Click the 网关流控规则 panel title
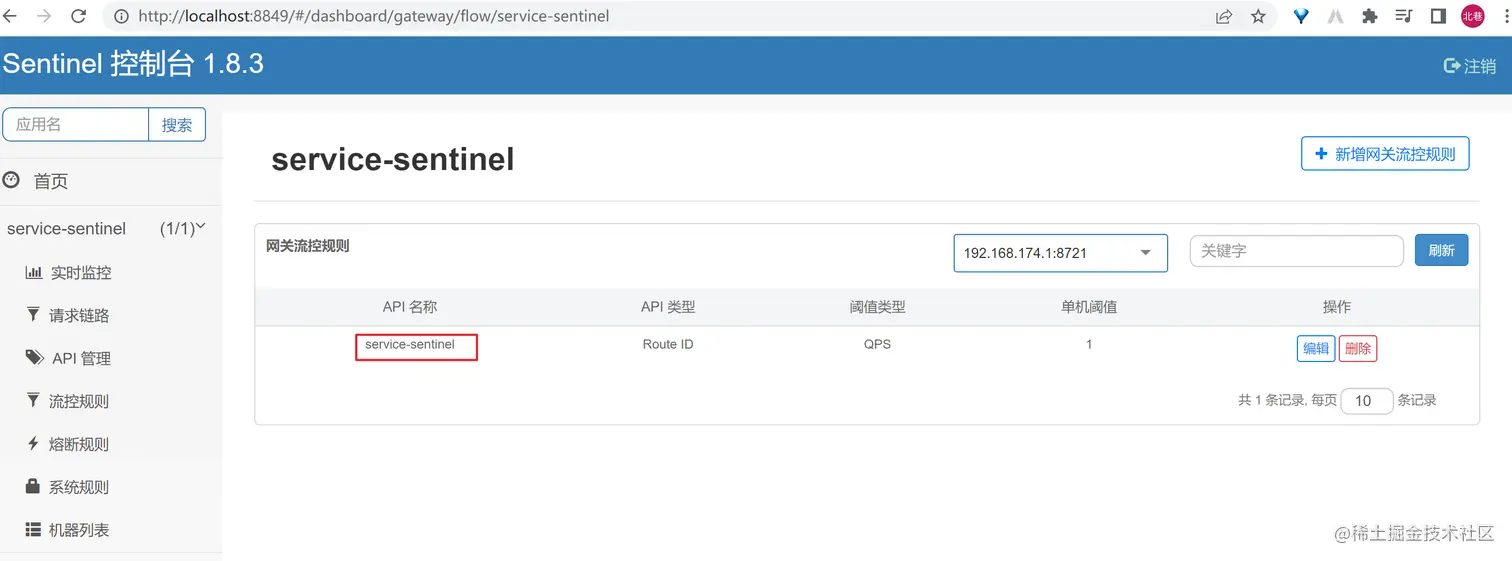 (x=308, y=246)
